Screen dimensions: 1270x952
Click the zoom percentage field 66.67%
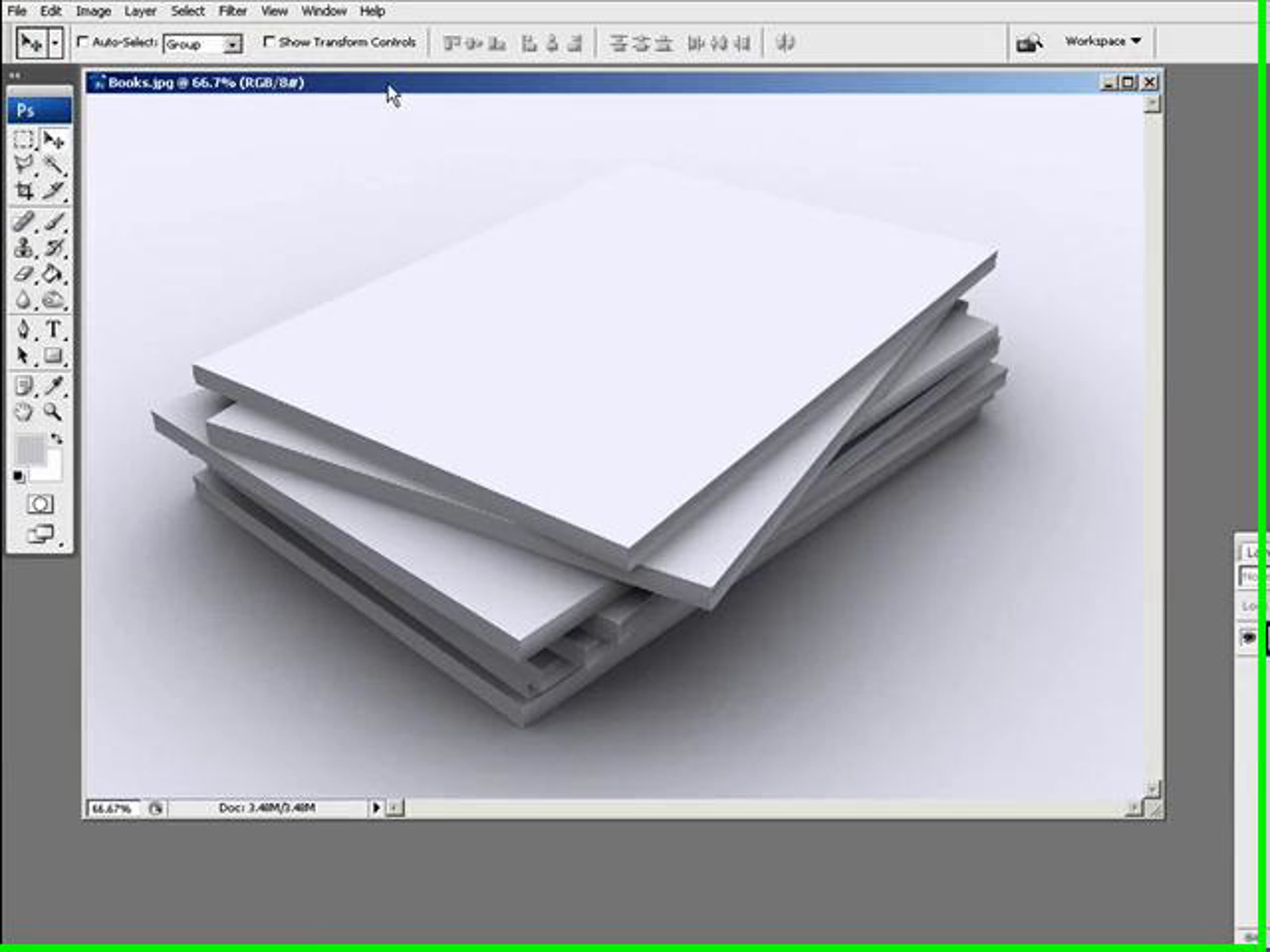tap(112, 809)
